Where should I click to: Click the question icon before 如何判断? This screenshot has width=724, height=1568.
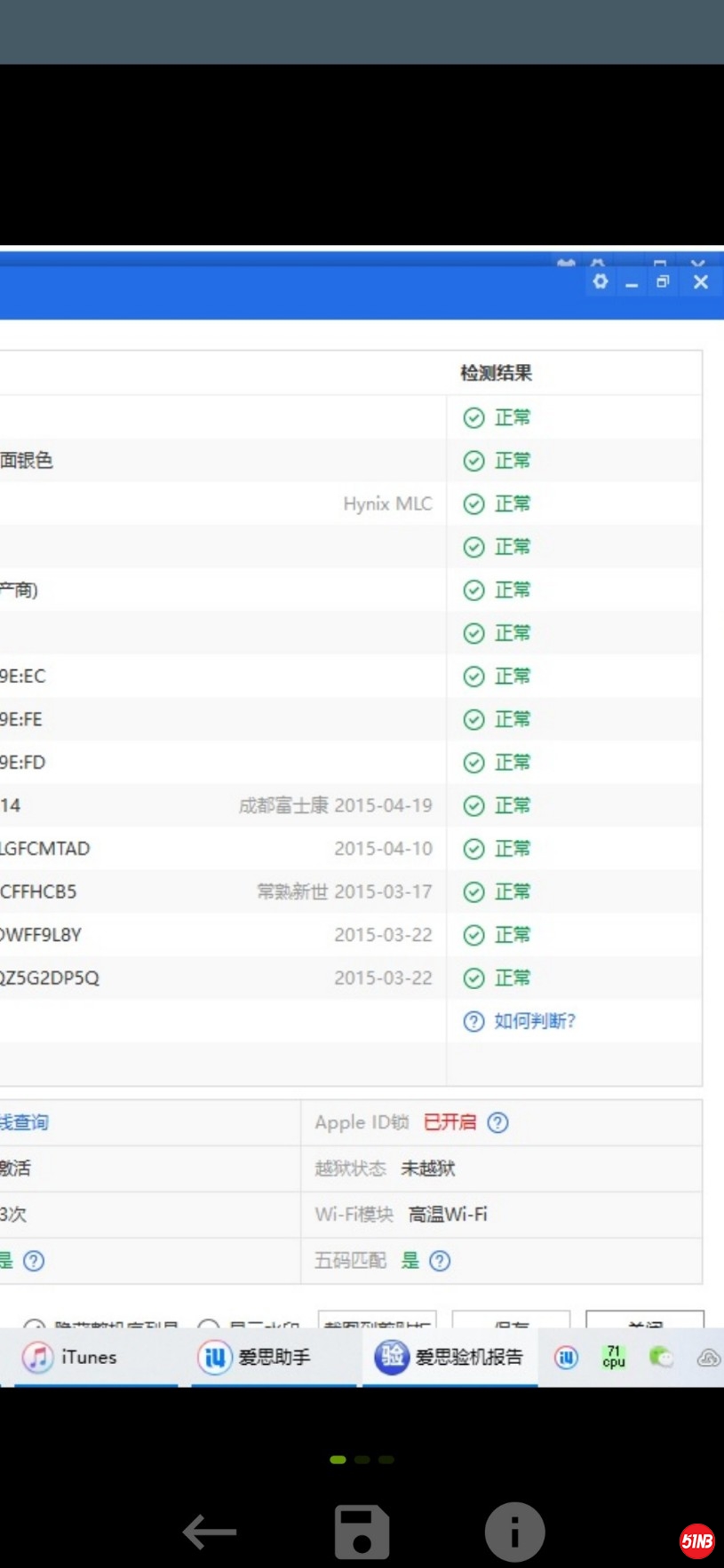tap(473, 1021)
